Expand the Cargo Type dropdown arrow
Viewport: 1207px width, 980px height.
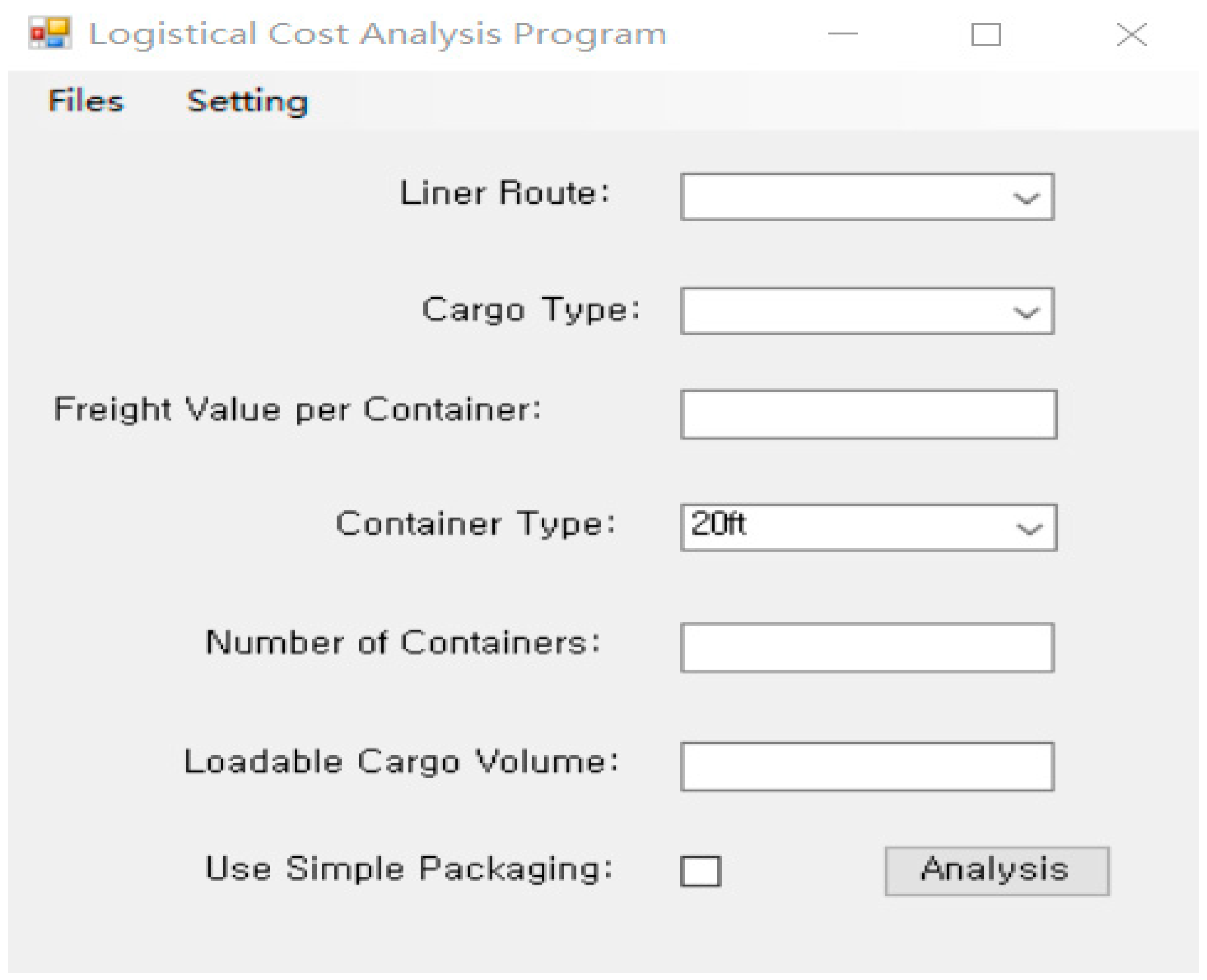pyautogui.click(x=1025, y=312)
